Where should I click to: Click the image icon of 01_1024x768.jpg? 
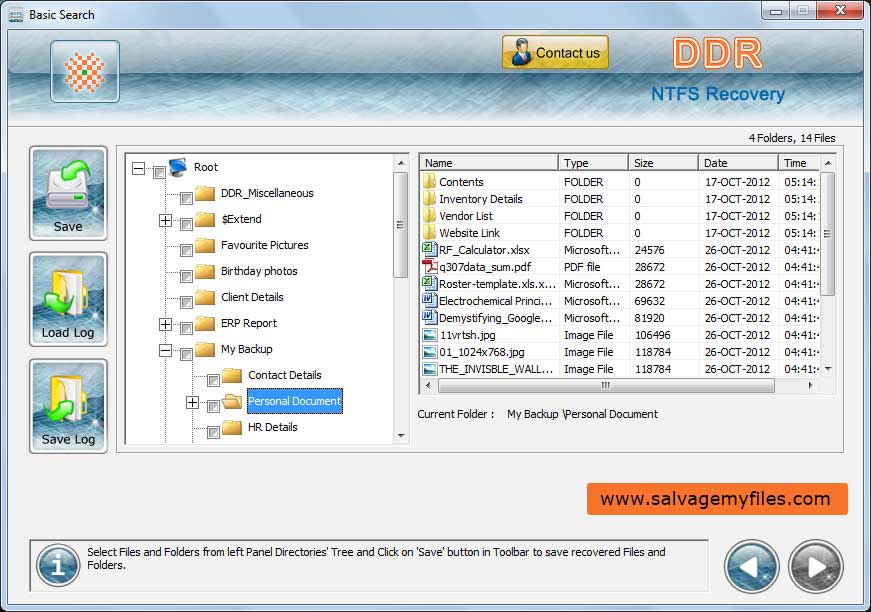(429, 352)
